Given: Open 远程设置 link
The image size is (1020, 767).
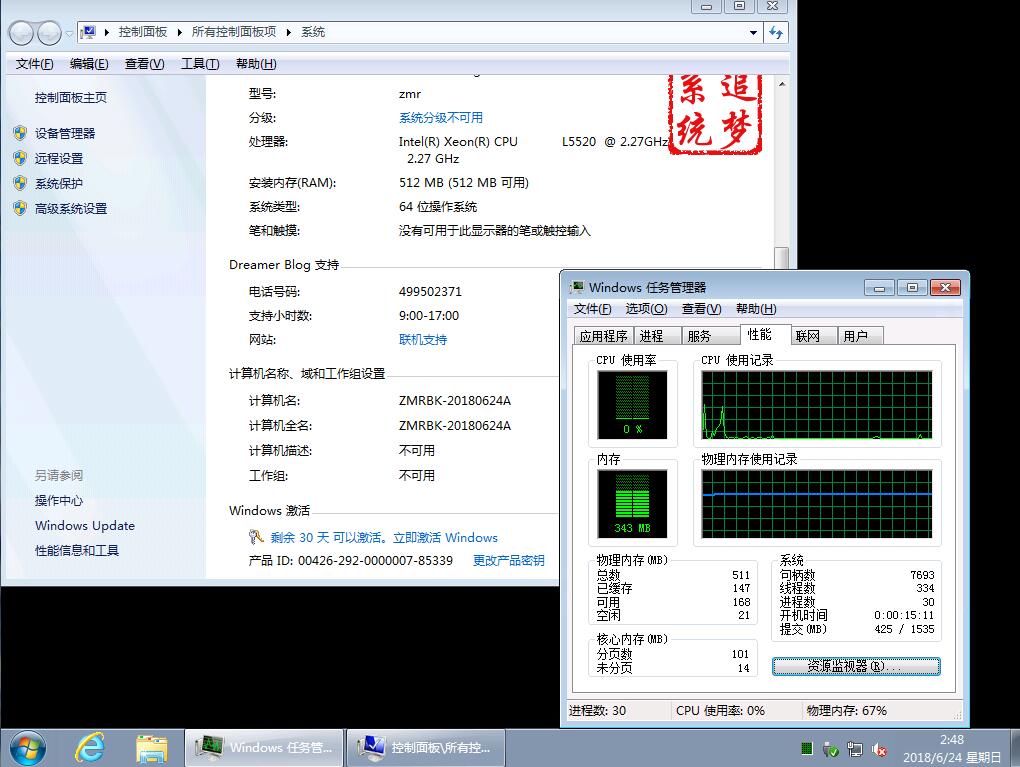Looking at the screenshot, I should point(59,158).
